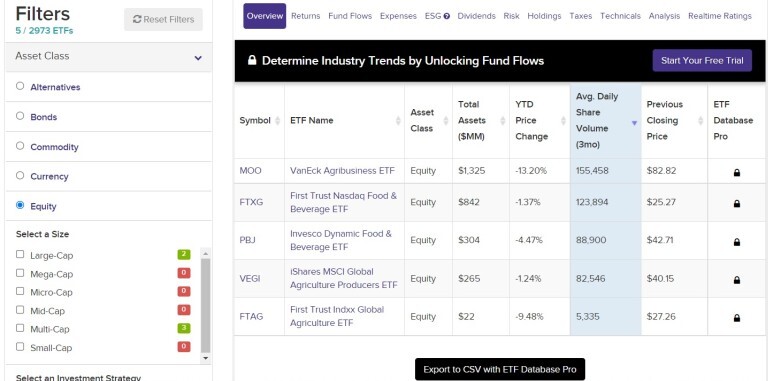Toggle Avg. Daily Share Volume sort arrow
The image size is (773, 381).
click(x=634, y=123)
